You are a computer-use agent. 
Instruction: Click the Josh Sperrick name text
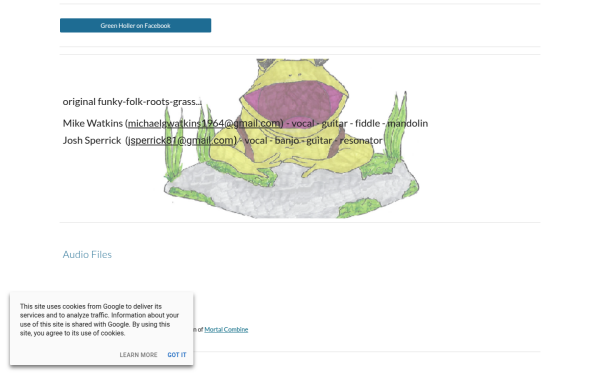click(92, 140)
